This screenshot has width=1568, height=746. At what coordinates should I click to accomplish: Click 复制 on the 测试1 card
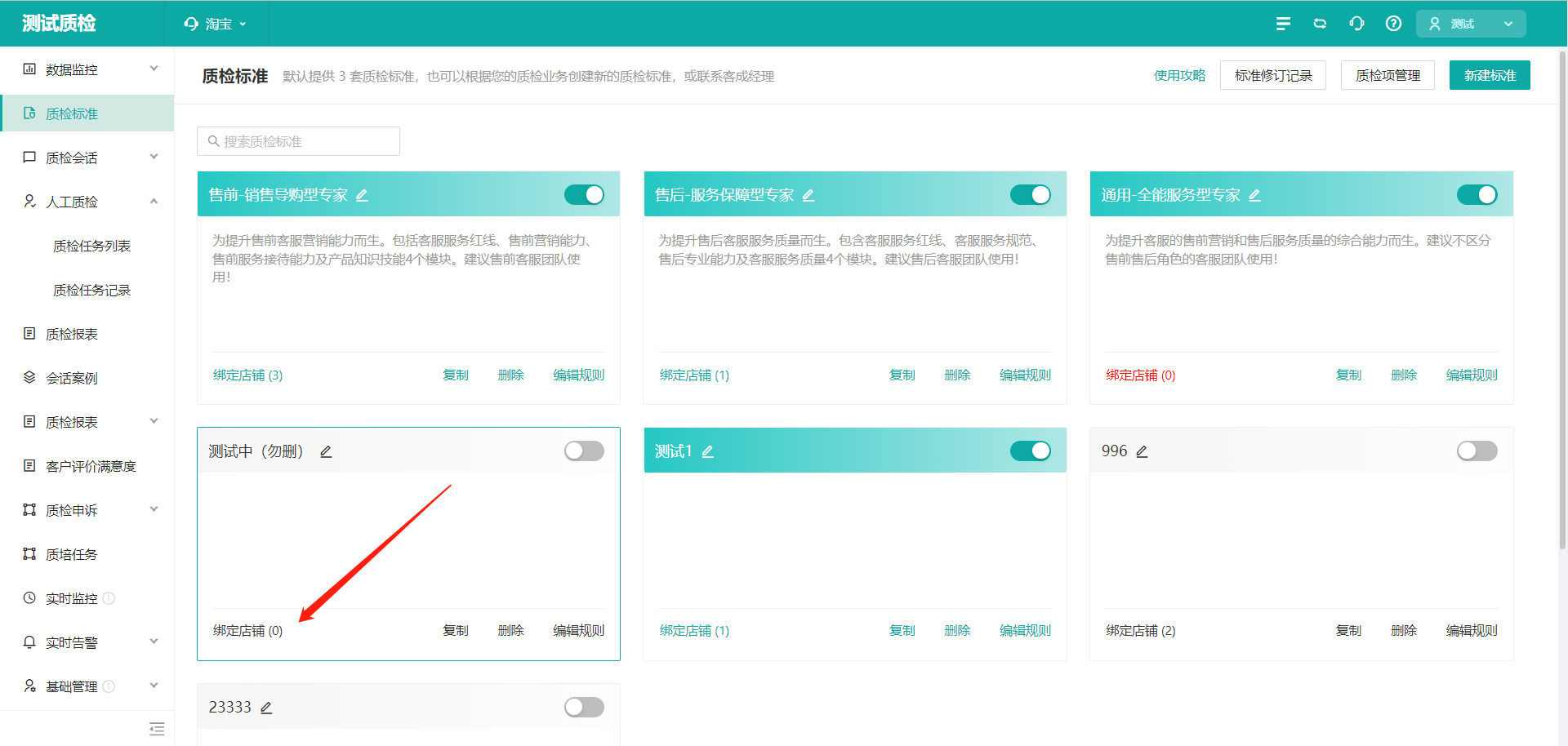tap(902, 631)
